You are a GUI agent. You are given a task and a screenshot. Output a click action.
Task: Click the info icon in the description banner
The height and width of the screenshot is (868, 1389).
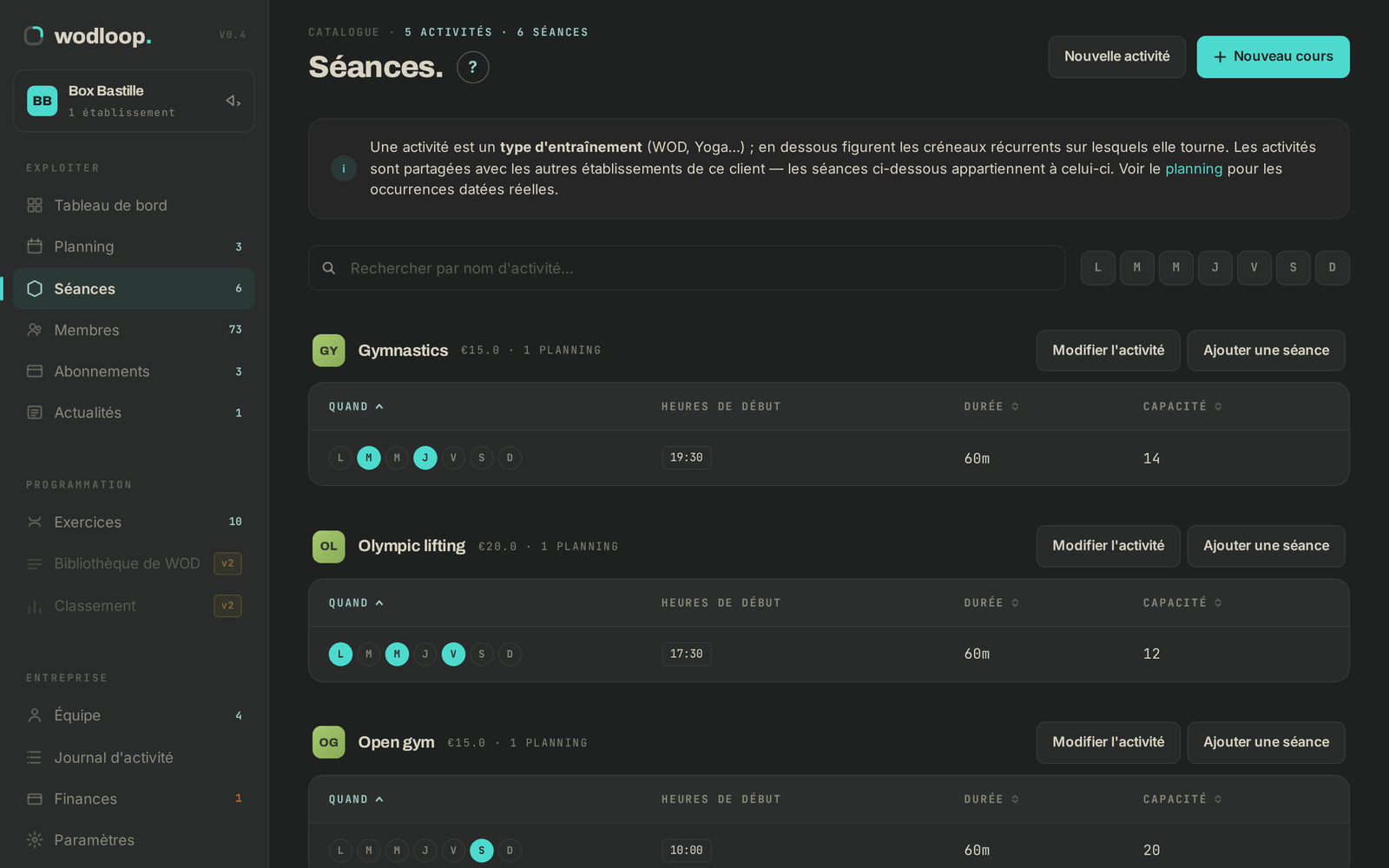(344, 168)
